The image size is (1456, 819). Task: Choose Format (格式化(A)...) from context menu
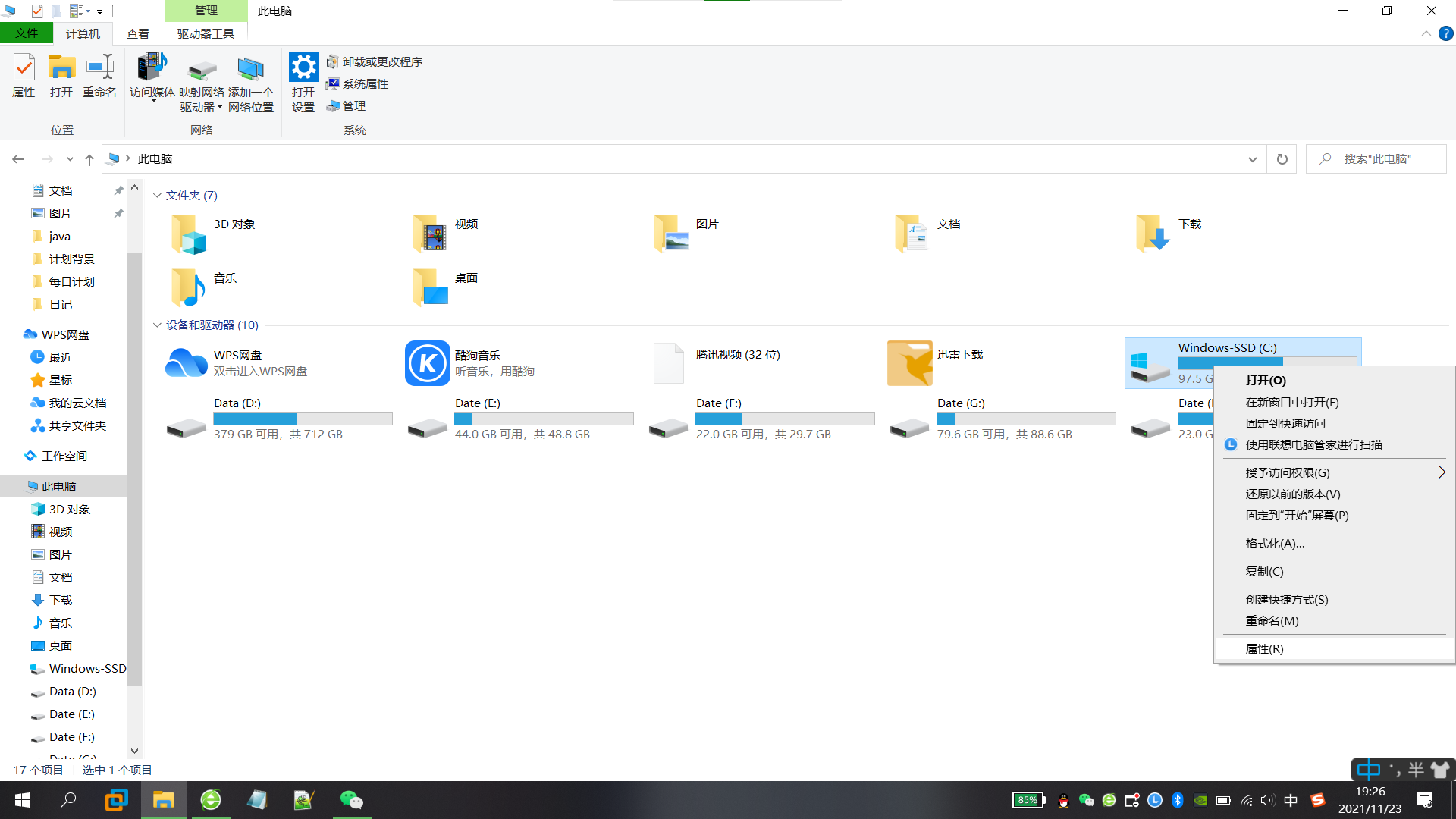point(1275,543)
